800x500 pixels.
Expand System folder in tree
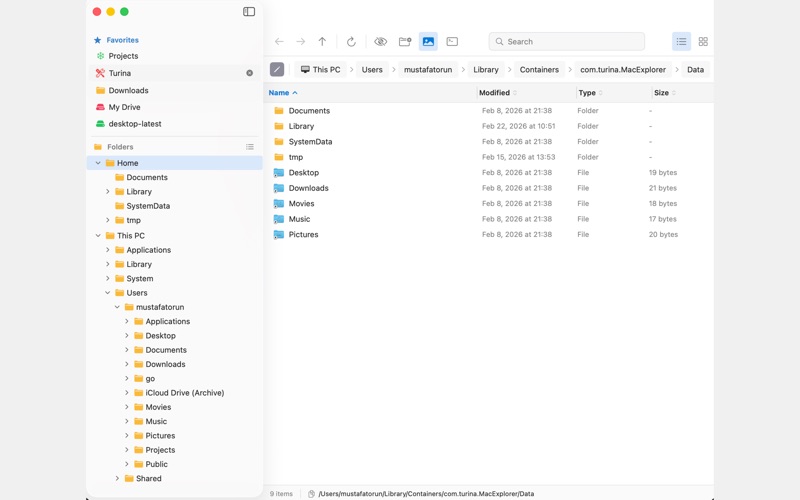pyautogui.click(x=108, y=279)
